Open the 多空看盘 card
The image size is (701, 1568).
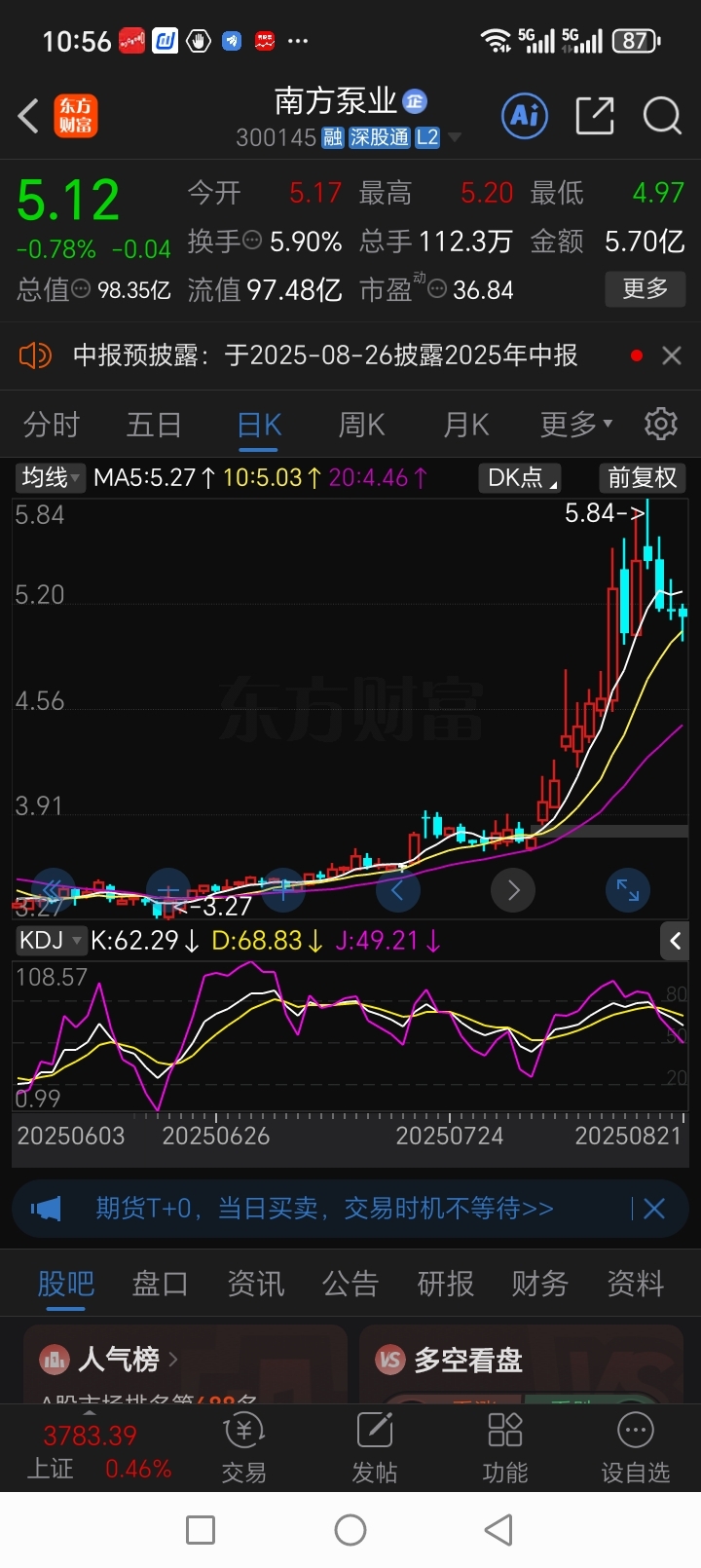point(521,1364)
